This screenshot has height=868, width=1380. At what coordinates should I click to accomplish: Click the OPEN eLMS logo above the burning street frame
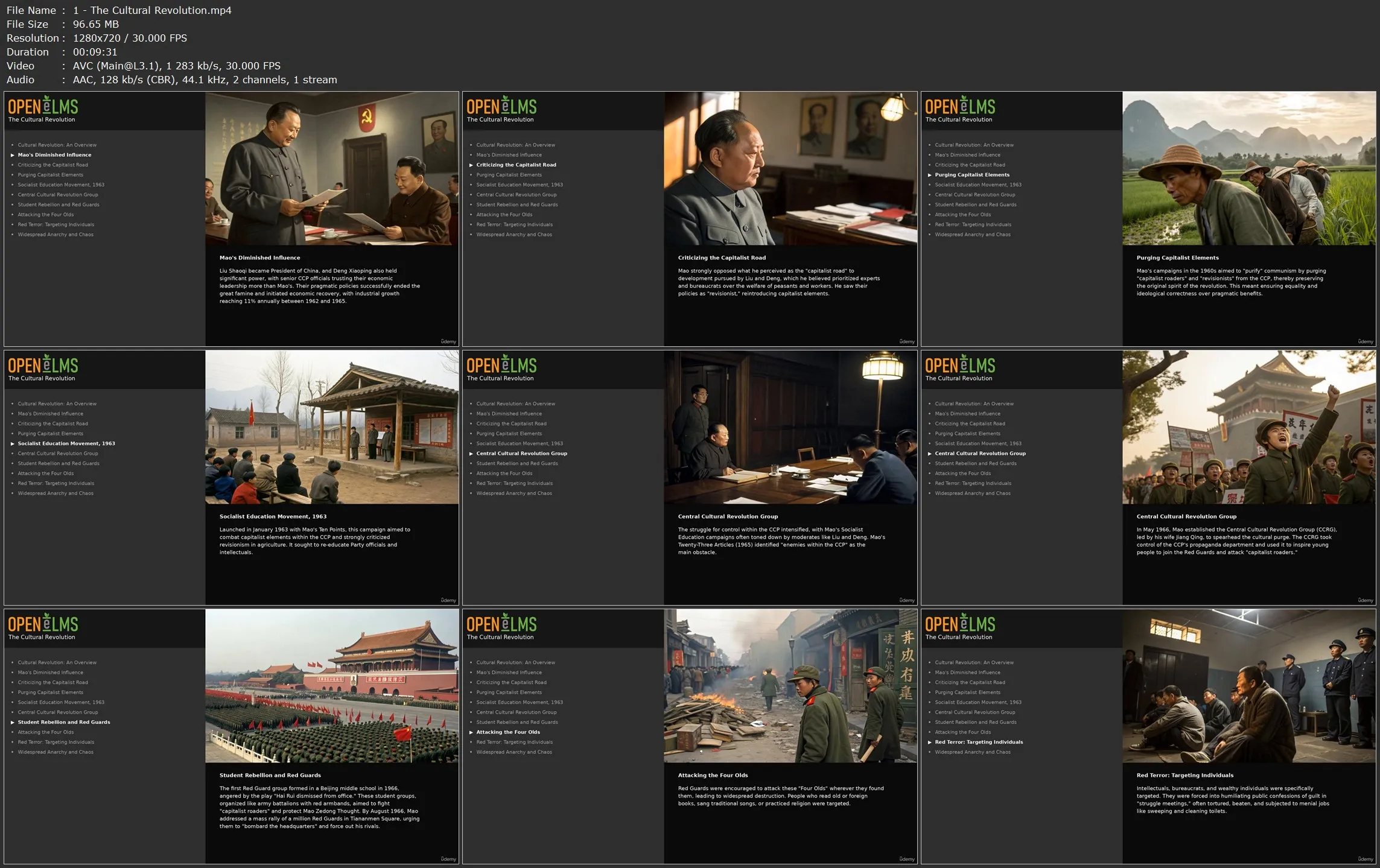[501, 624]
